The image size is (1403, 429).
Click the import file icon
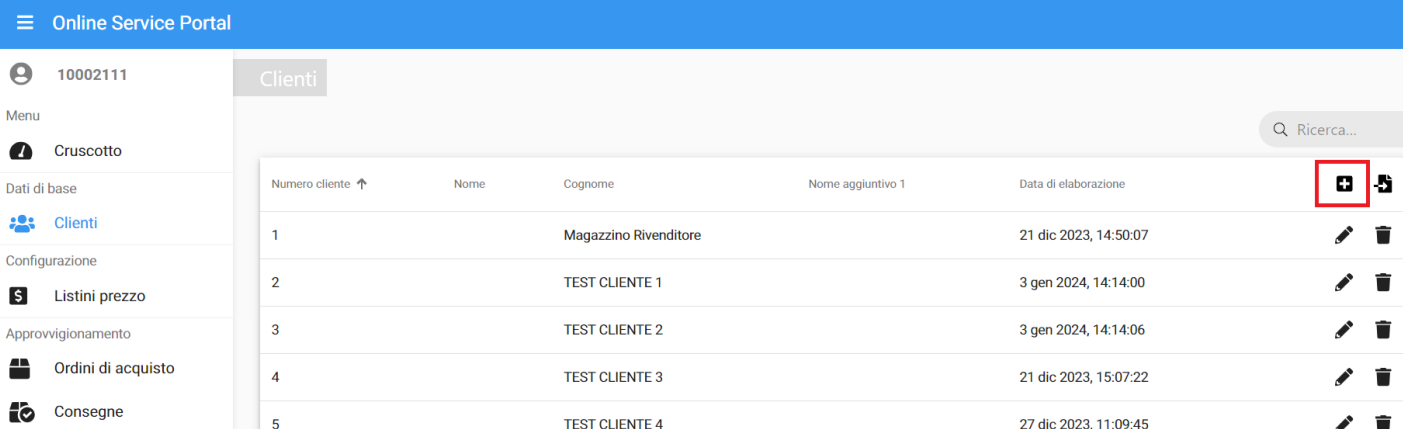1383,184
